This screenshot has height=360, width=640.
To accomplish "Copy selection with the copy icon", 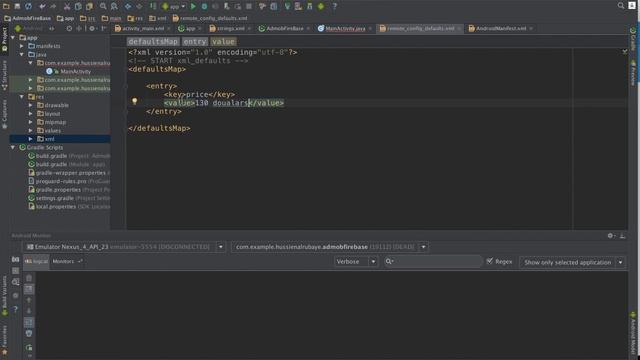I will [x=78, y=6].
